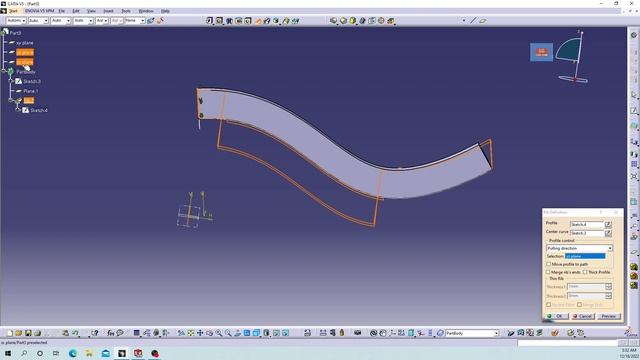The height and width of the screenshot is (360, 640).
Task: Open the None dropdown in the top toolbar
Action: [x=142, y=20]
